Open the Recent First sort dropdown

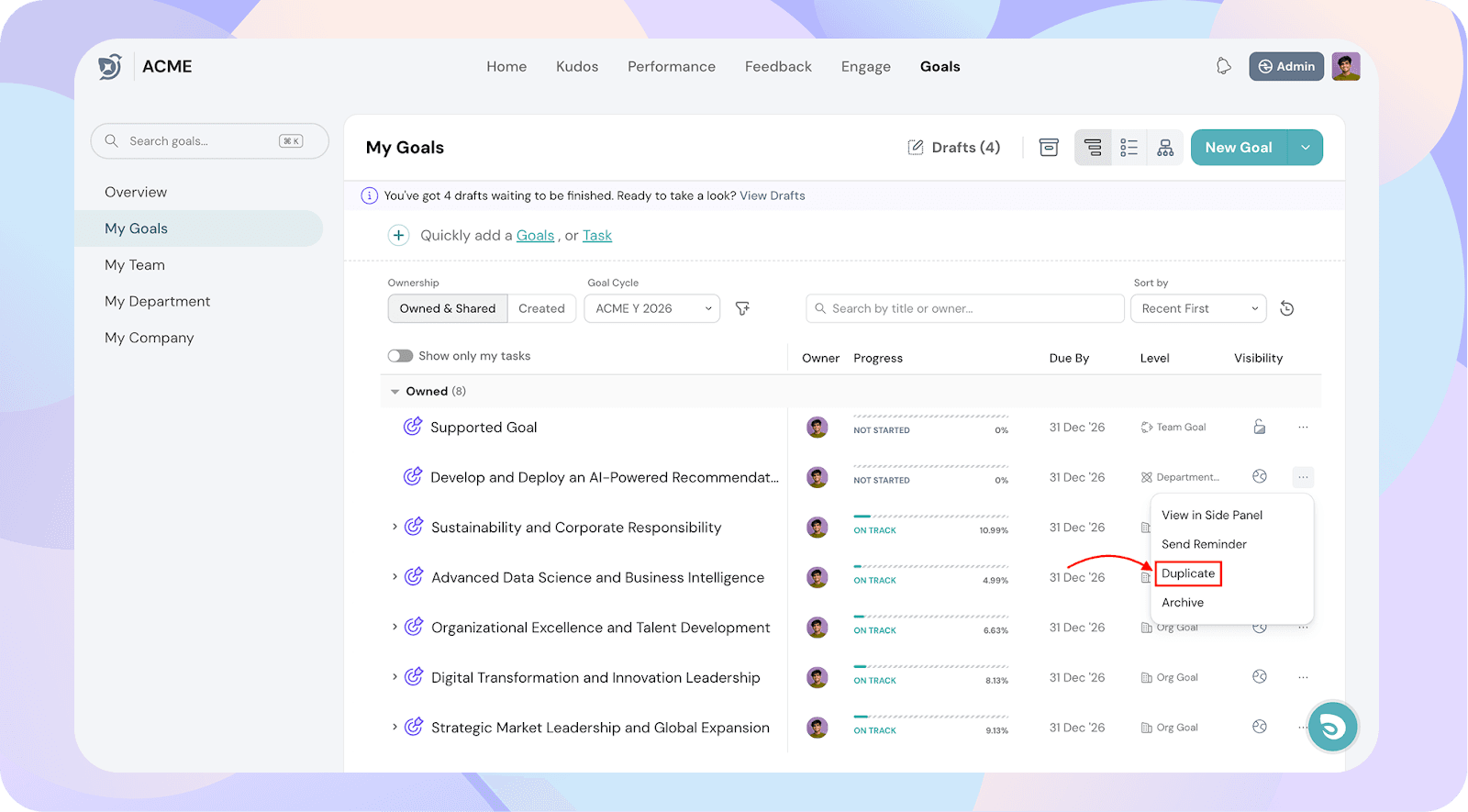coord(1198,308)
